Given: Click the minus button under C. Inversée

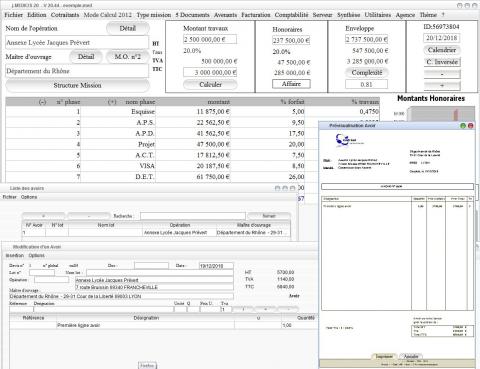Looking at the screenshot, I should click(442, 74).
